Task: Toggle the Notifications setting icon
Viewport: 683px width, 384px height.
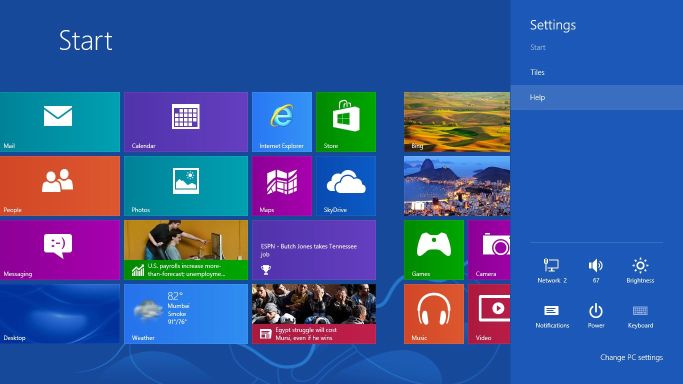Action: pyautogui.click(x=552, y=316)
